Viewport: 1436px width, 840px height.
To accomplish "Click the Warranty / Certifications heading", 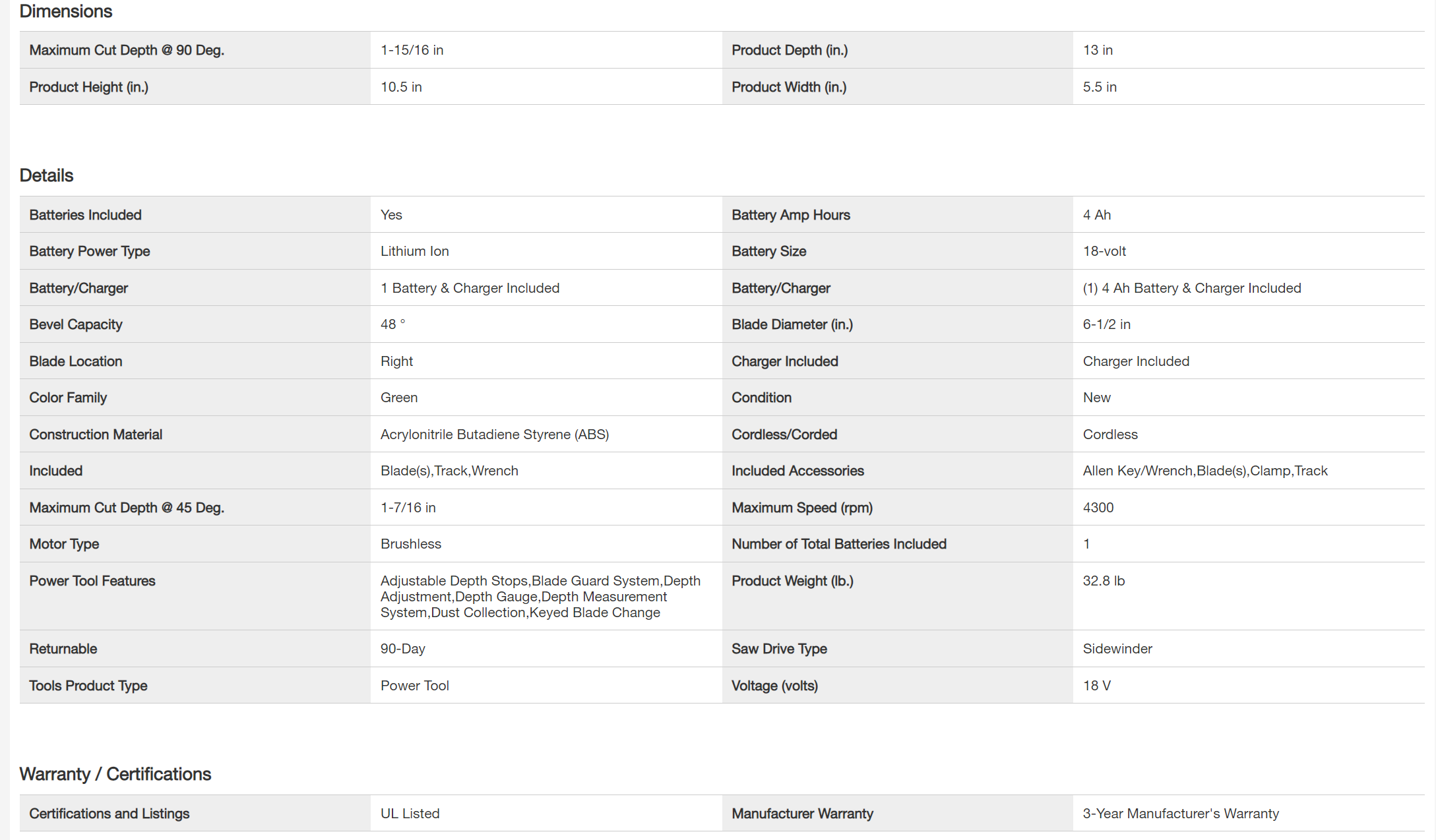I will 115,774.
